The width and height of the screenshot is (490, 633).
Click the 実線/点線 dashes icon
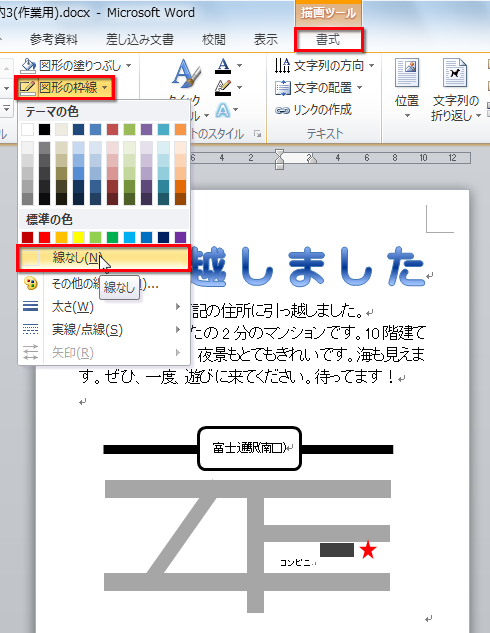[x=31, y=329]
